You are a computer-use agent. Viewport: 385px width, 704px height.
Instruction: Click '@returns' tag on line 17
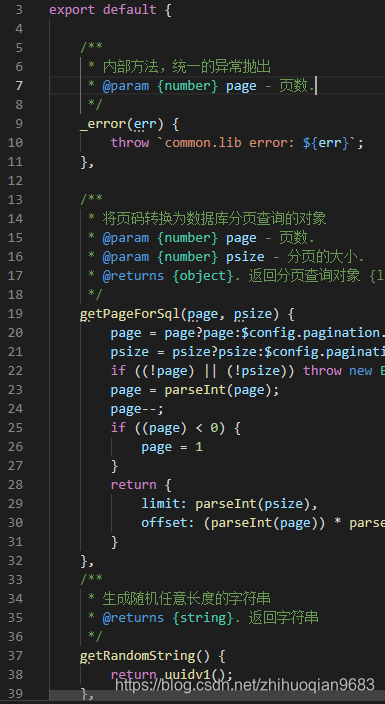(133, 275)
